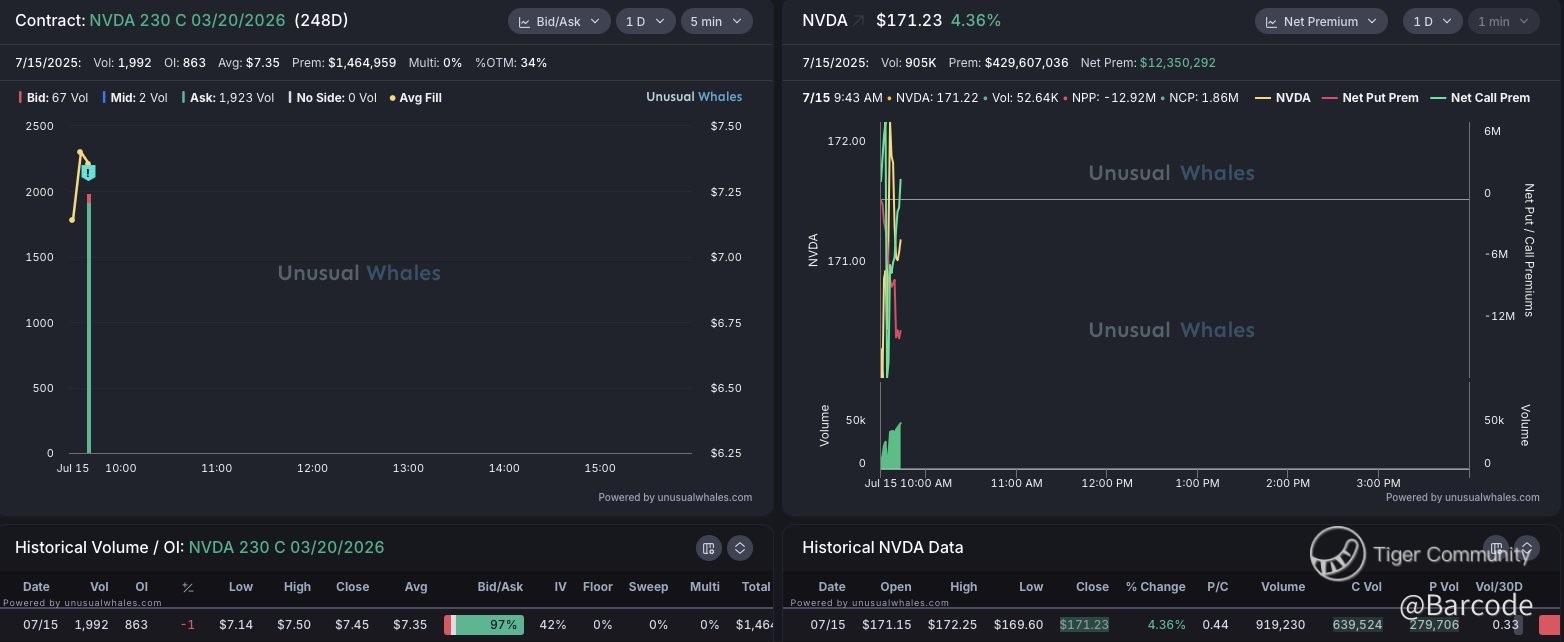Sort by the Sweep column header
Viewport: 1564px width, 642px height.
(x=648, y=587)
